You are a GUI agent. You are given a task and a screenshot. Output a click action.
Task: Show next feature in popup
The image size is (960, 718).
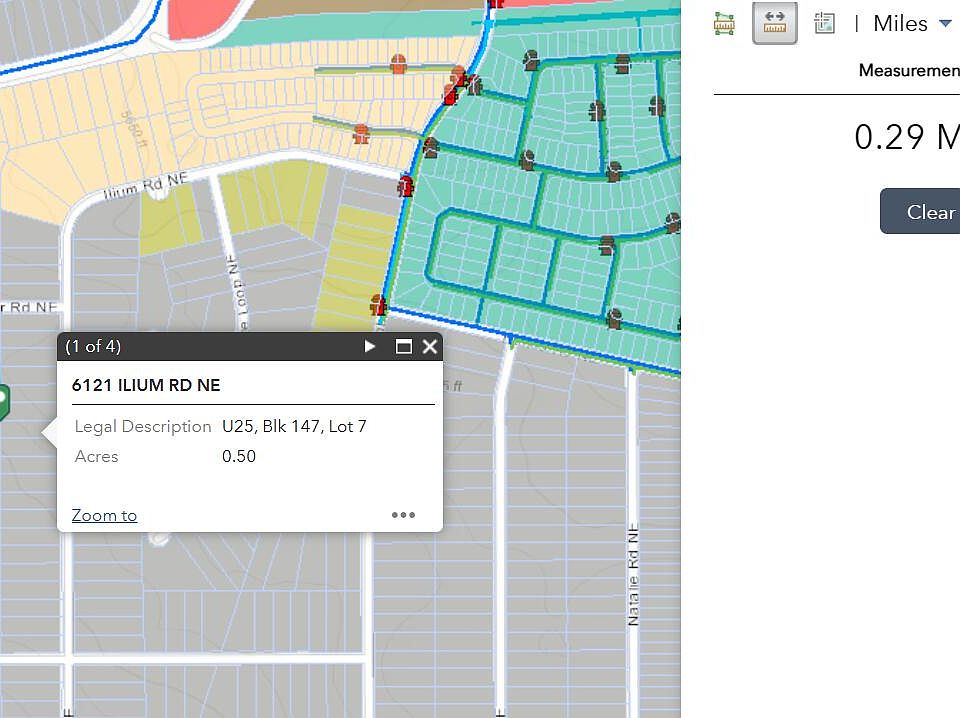click(369, 346)
